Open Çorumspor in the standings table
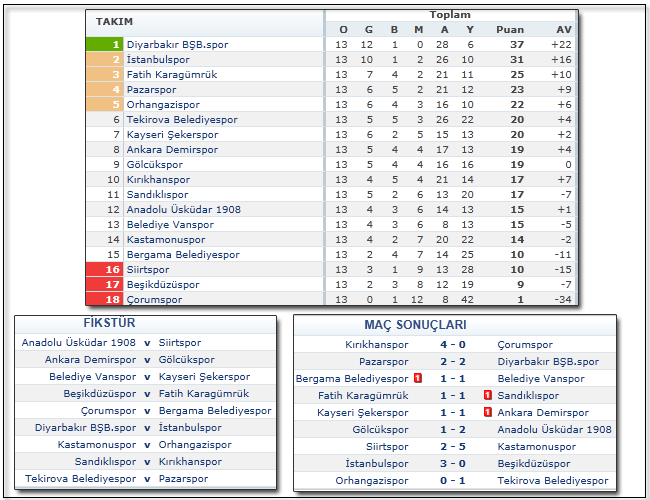This screenshot has width=650, height=500. point(154,299)
